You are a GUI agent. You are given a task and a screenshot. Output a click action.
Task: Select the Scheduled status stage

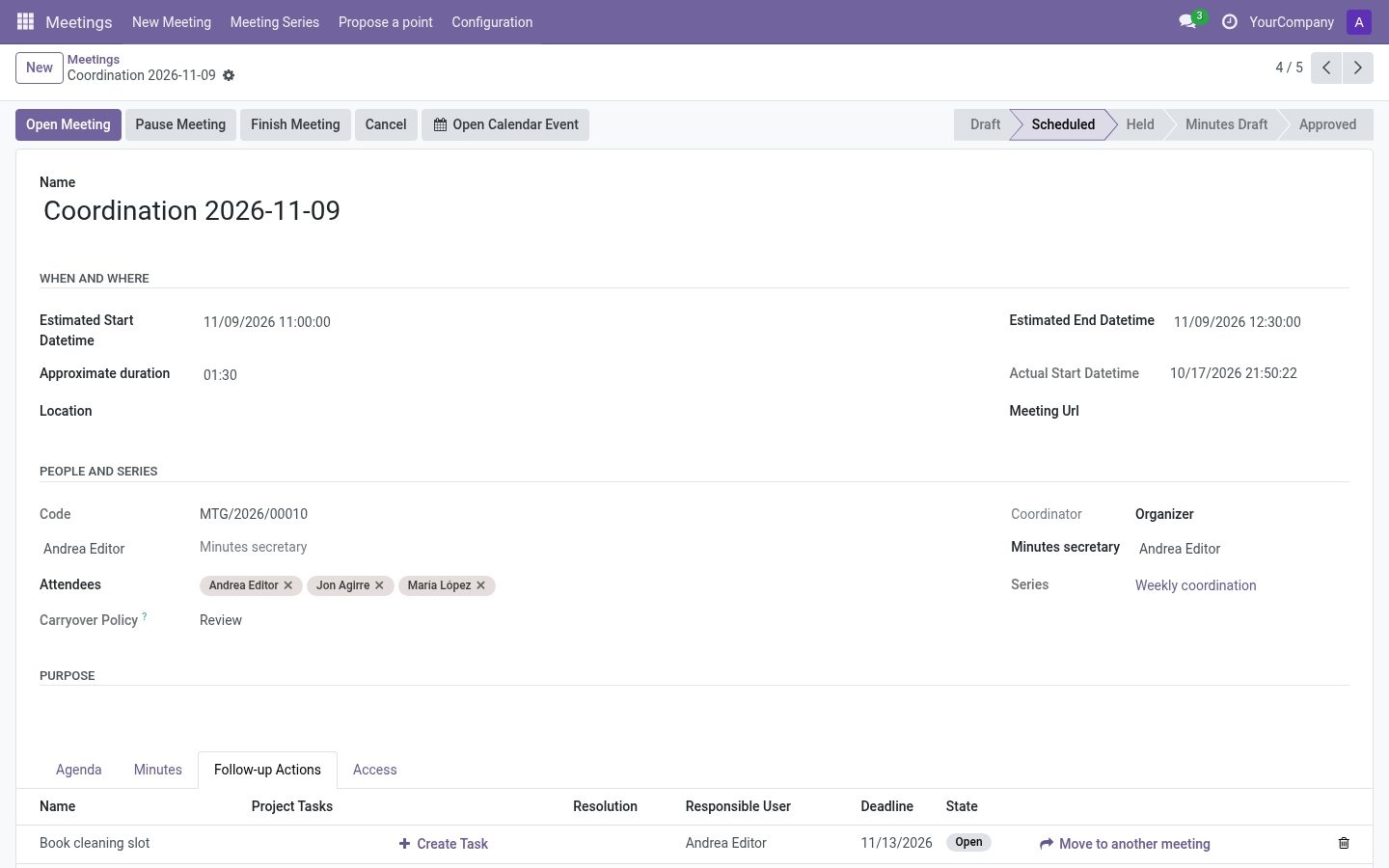click(1063, 124)
